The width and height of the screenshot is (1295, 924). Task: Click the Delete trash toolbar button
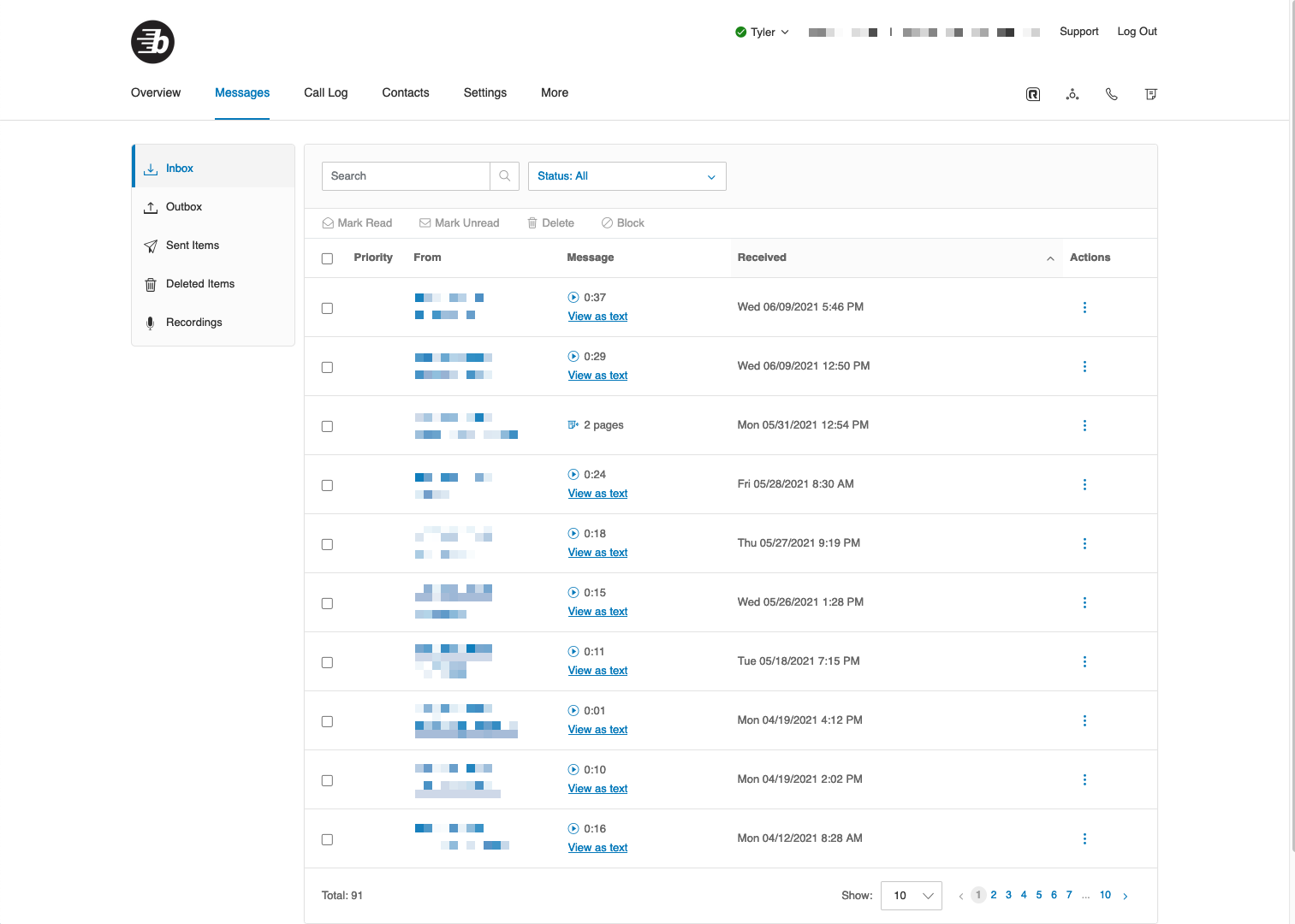tap(550, 223)
